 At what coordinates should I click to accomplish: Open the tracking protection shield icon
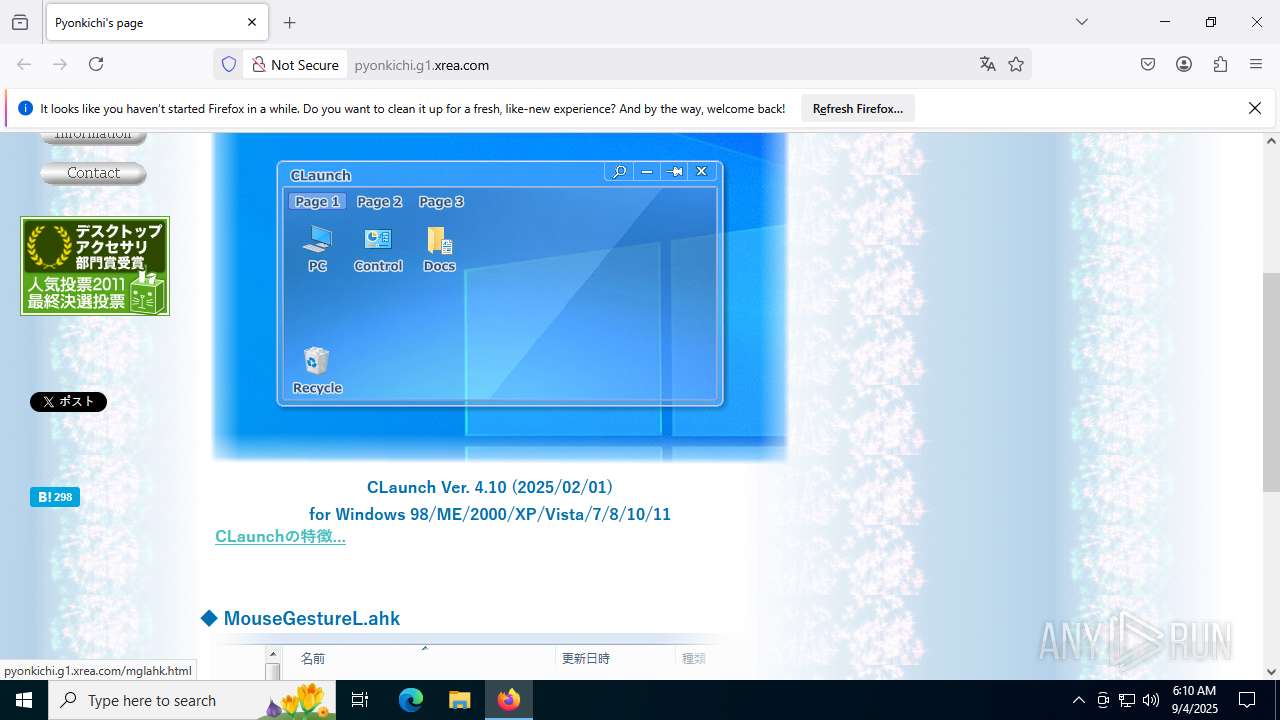coord(229,64)
